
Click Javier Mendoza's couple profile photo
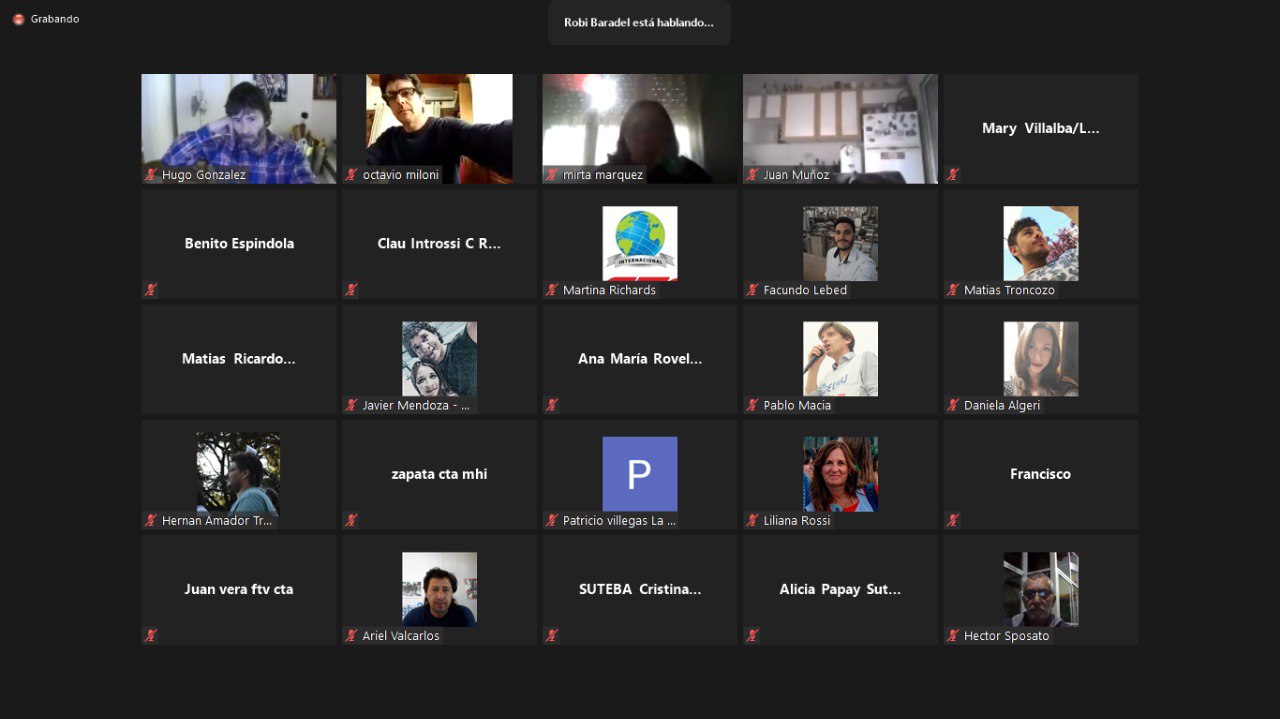pos(439,358)
